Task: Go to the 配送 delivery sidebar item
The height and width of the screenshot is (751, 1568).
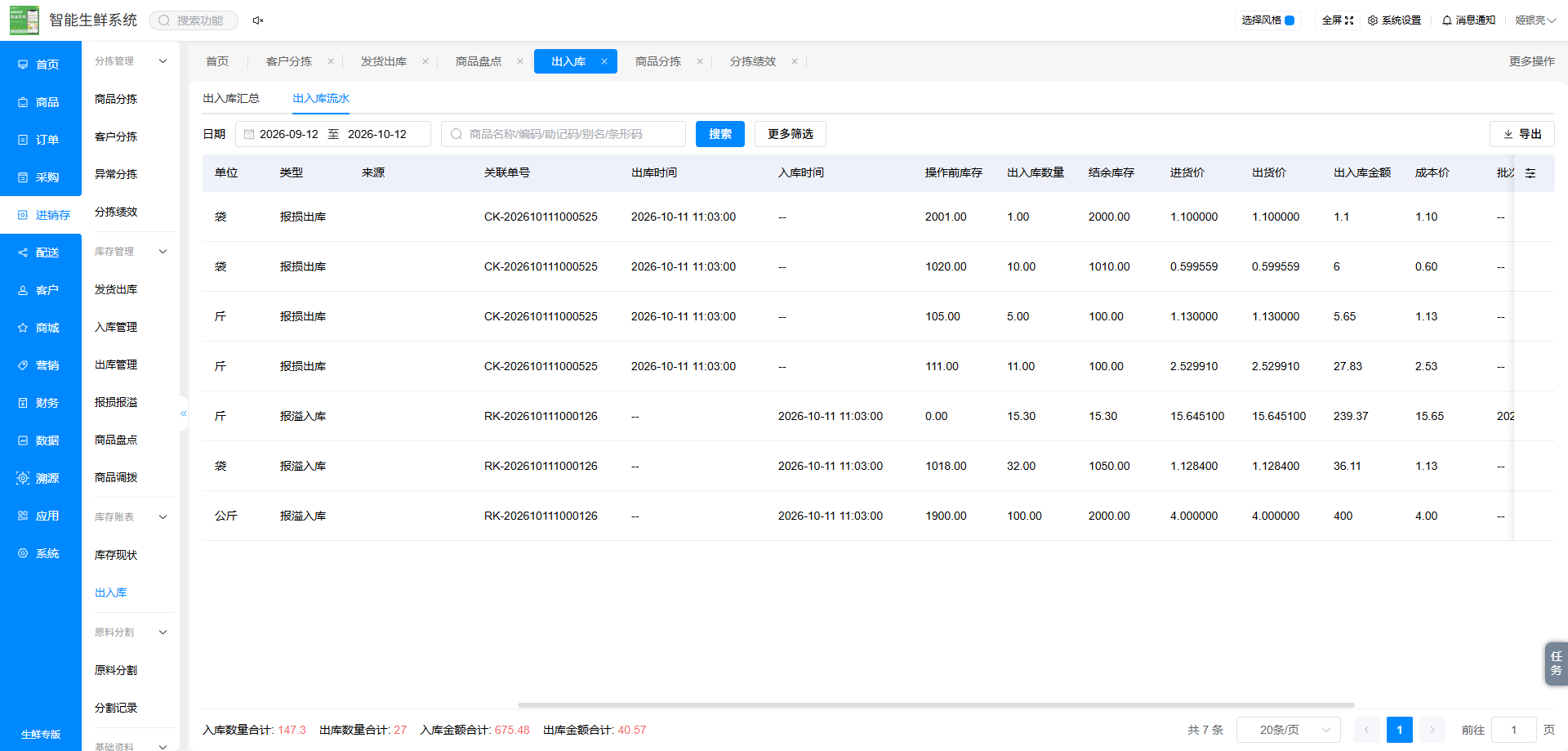Action: pyautogui.click(x=41, y=253)
